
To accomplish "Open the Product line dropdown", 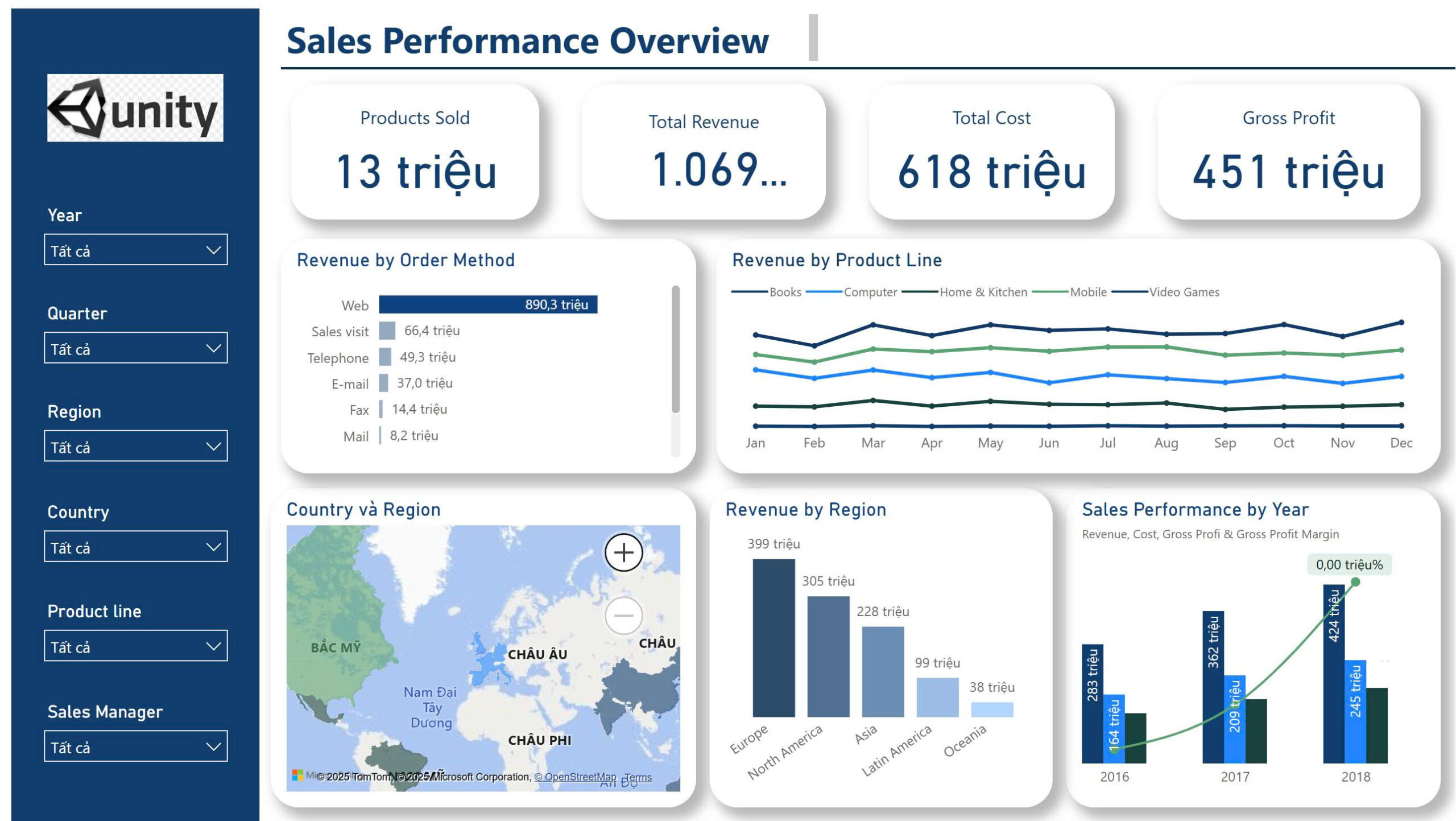I will [135, 646].
